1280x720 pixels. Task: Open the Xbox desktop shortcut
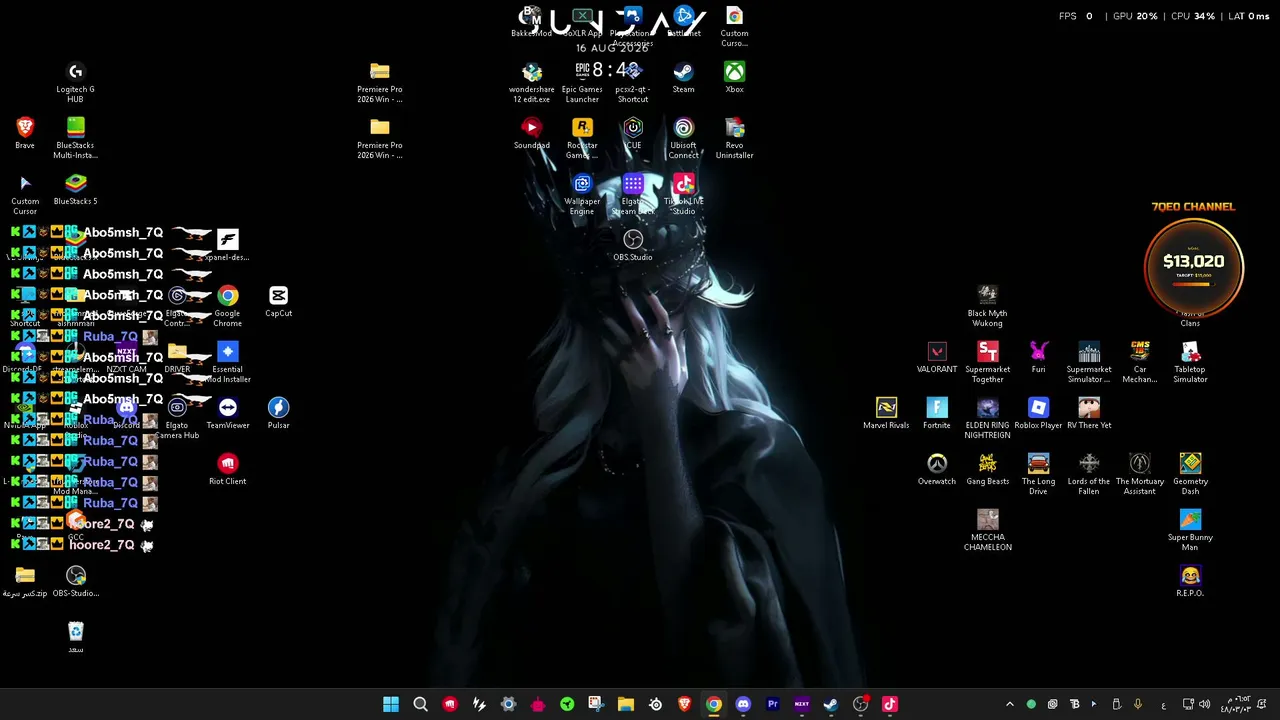point(734,77)
